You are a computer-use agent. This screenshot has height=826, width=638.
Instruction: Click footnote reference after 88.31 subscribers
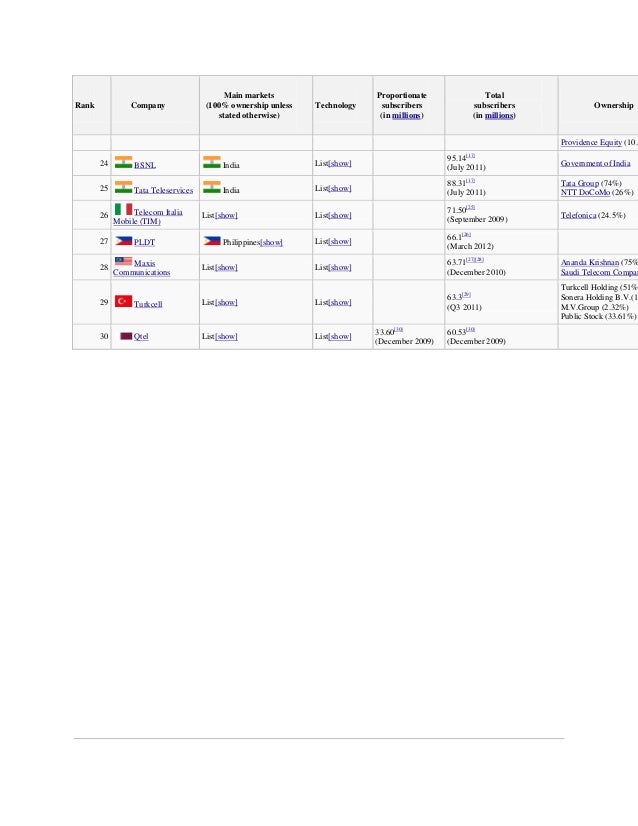click(x=470, y=181)
